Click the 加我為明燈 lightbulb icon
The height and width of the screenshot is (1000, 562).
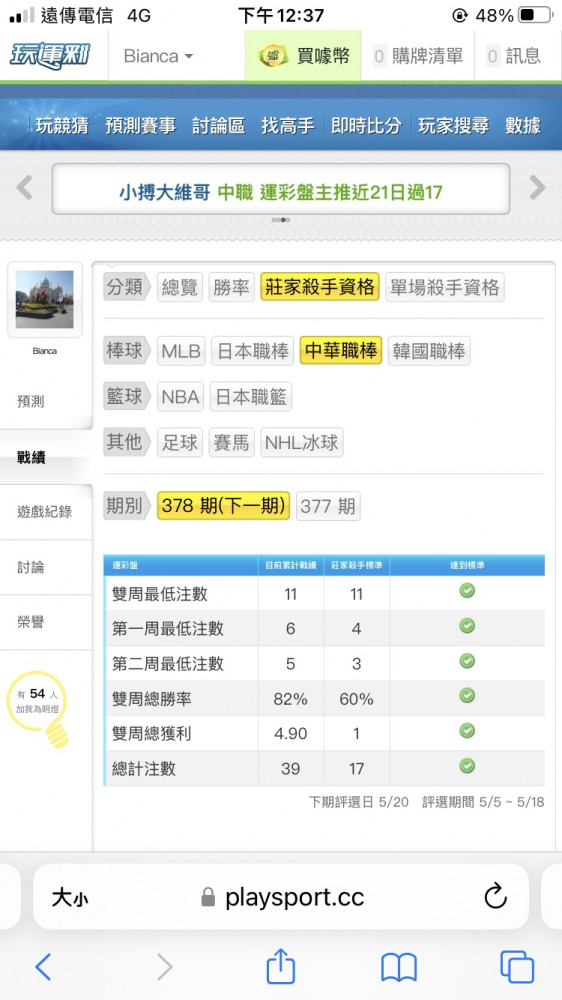[x=38, y=709]
